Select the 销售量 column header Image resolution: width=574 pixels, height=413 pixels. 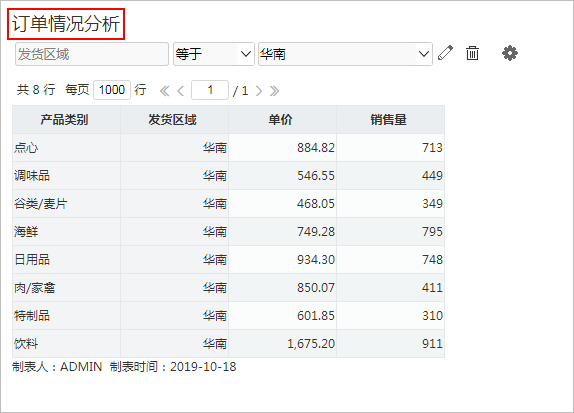point(390,120)
